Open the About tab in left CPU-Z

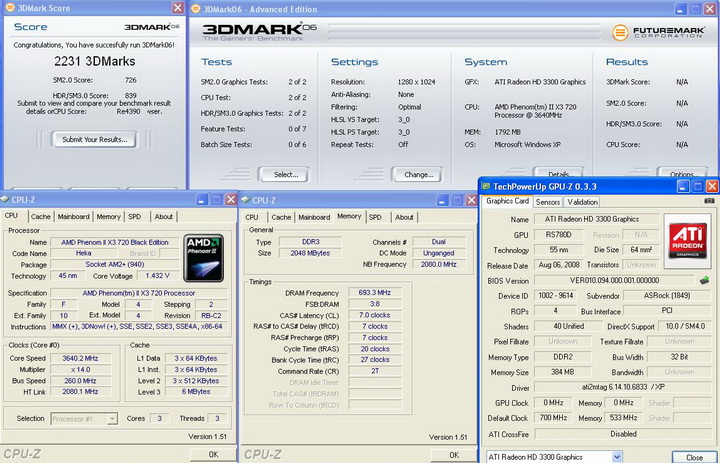tap(163, 216)
